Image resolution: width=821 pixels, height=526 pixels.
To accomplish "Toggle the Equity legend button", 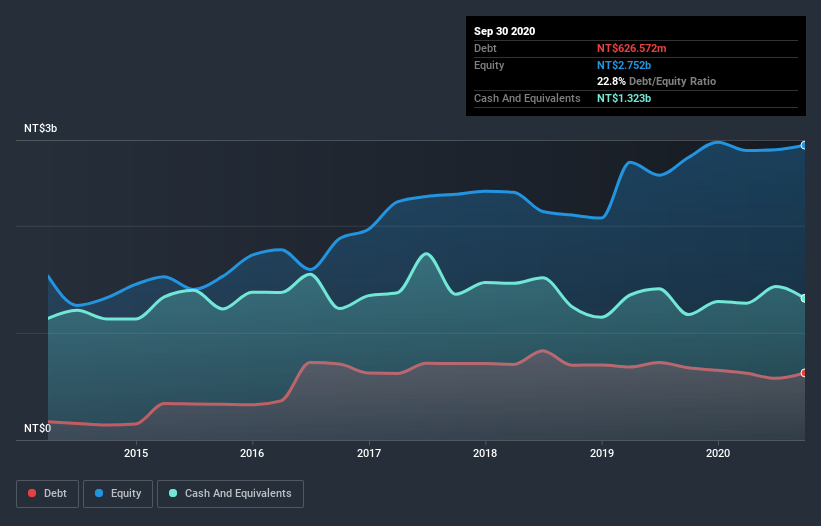I will (x=118, y=494).
